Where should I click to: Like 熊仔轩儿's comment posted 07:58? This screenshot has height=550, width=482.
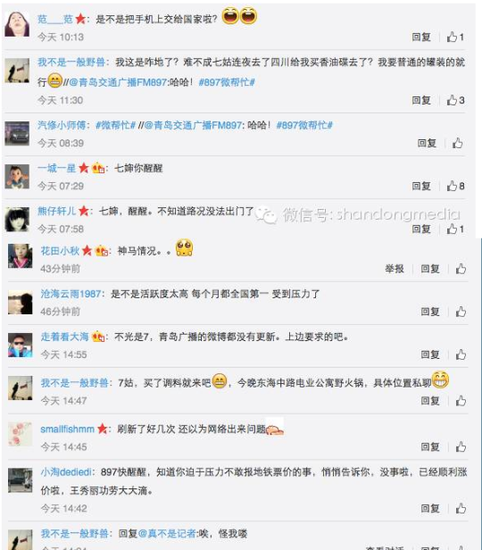click(x=455, y=229)
